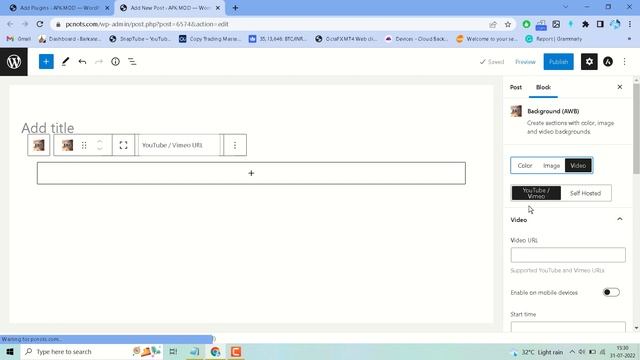
Task: Open the Windows Start menu
Action: (10, 351)
